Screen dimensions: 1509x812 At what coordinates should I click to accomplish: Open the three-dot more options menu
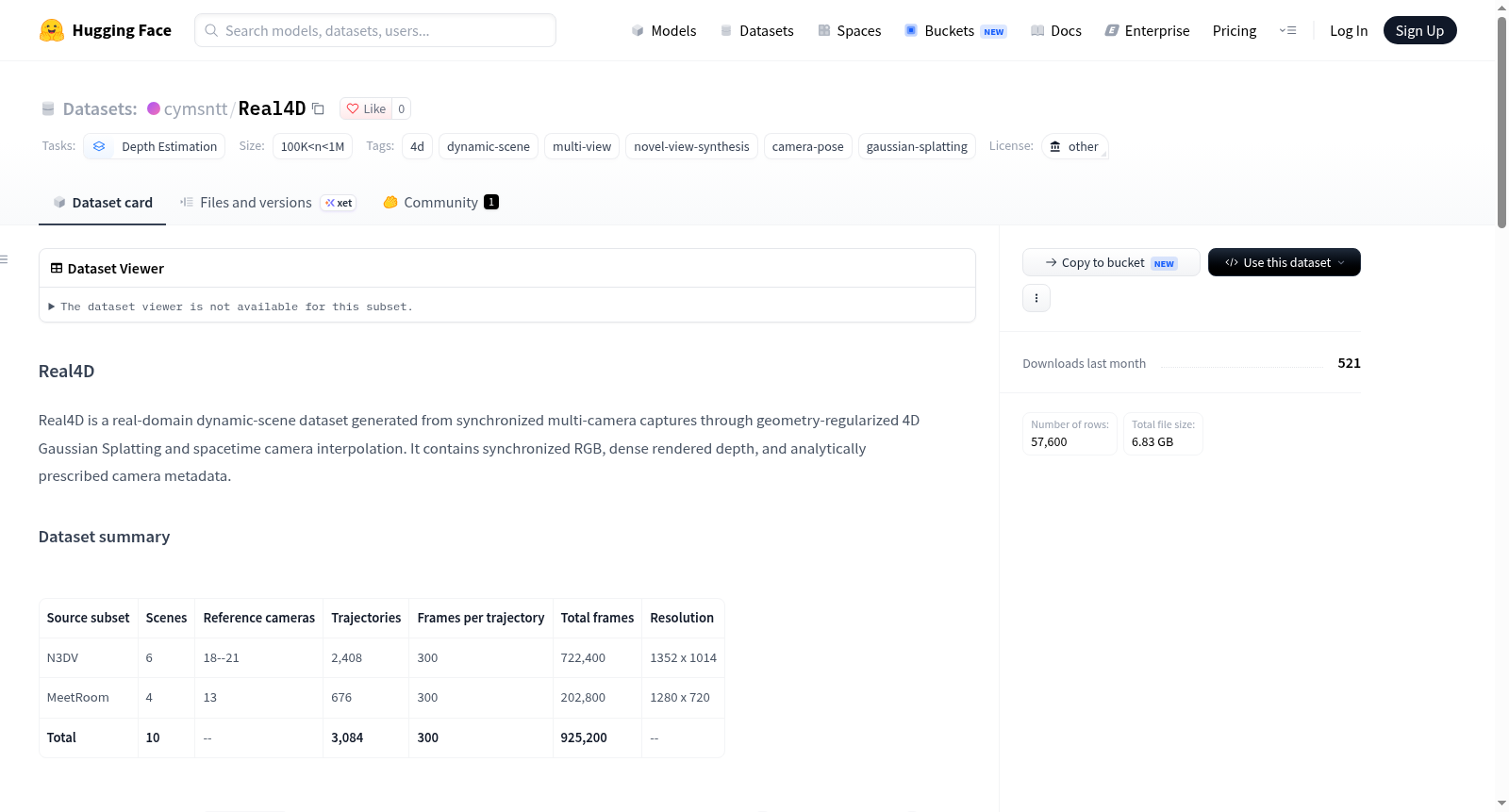click(x=1036, y=298)
